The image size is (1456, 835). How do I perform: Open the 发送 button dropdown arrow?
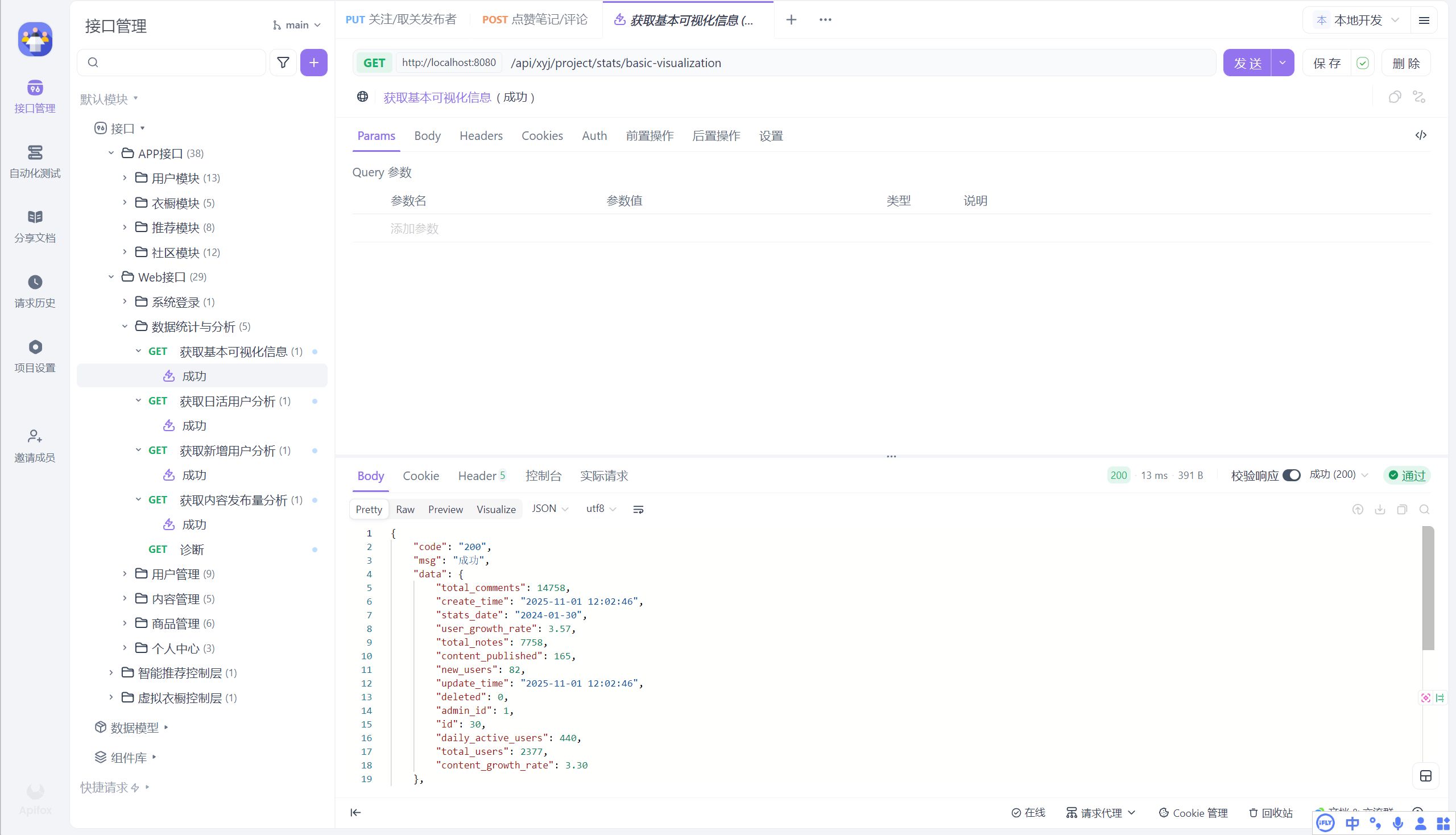pyautogui.click(x=1283, y=63)
